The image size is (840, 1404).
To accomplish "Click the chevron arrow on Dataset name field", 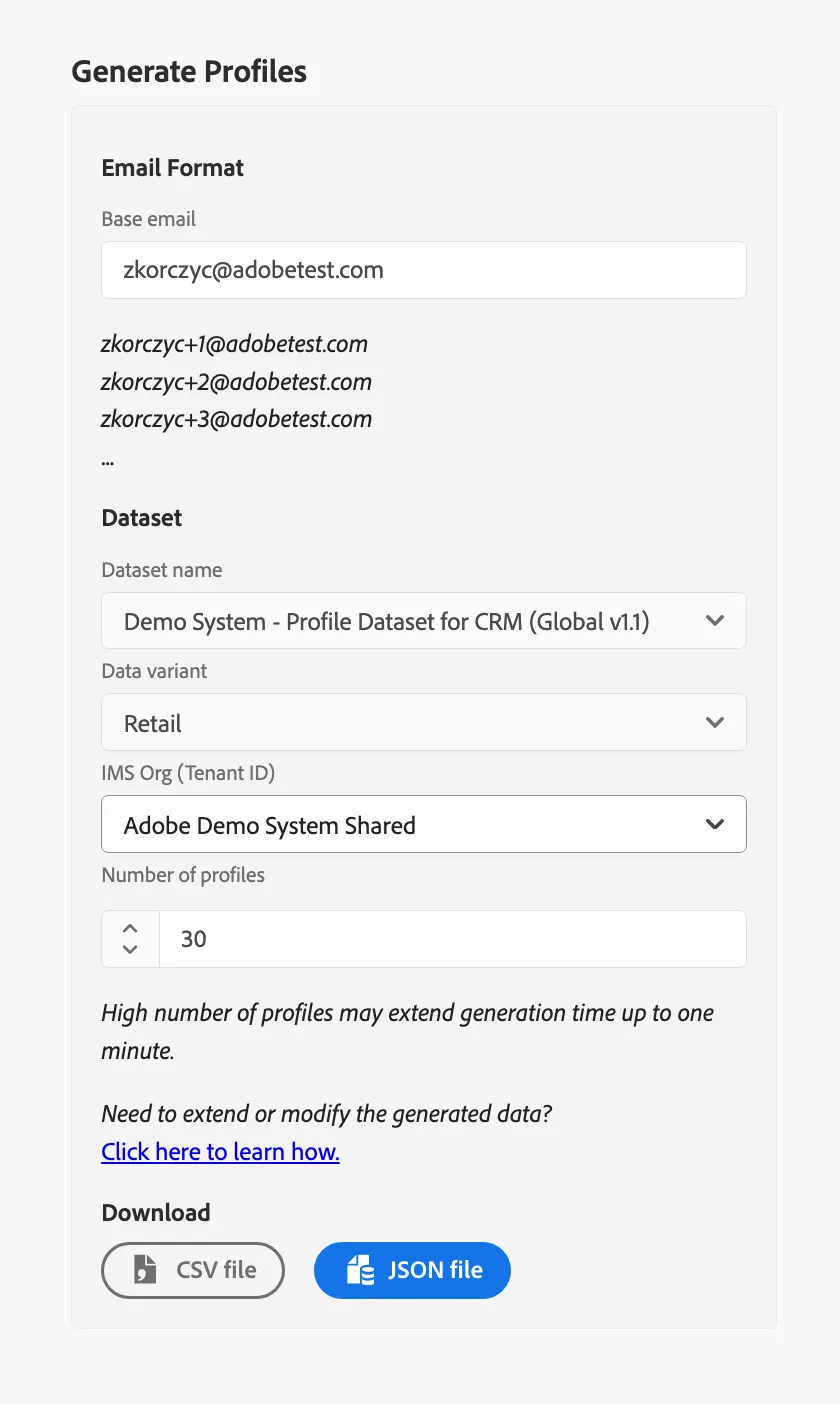I will click(715, 621).
